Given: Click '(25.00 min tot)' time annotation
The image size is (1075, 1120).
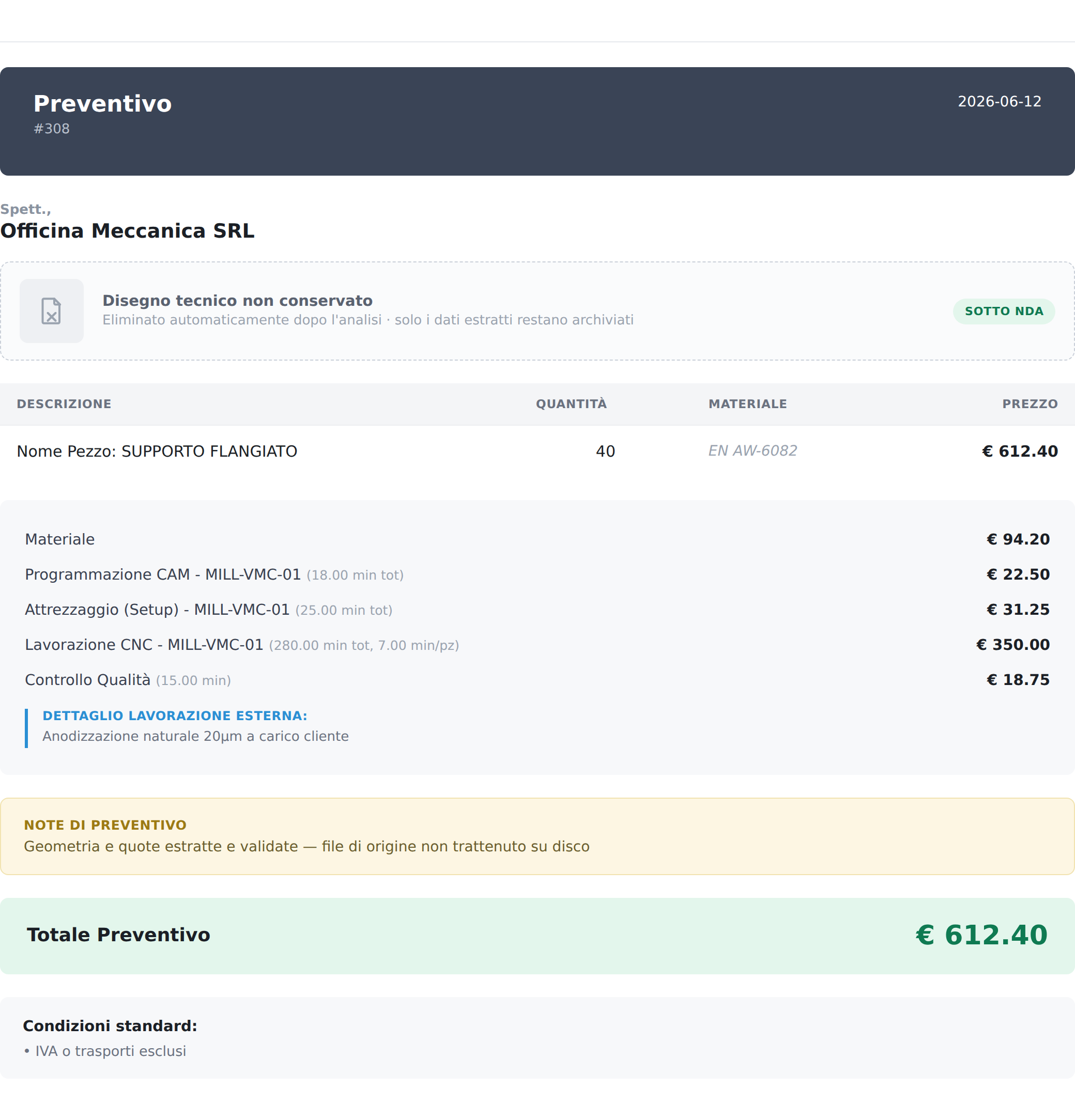Looking at the screenshot, I should point(344,610).
